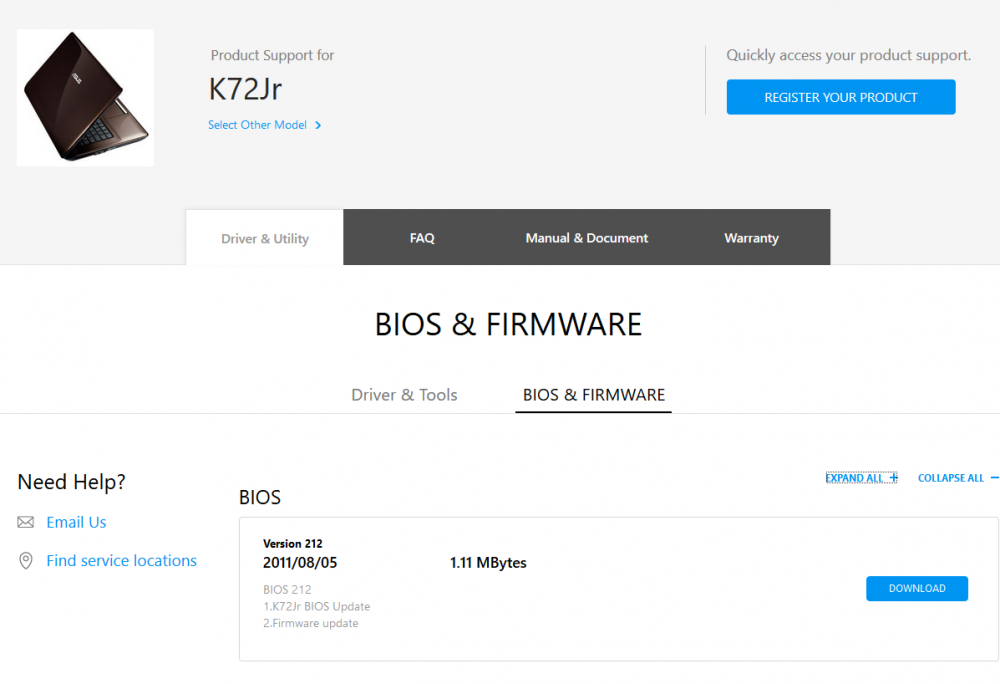Image resolution: width=1000 pixels, height=684 pixels.
Task: Download BIOS Version 212
Action: coord(917,588)
